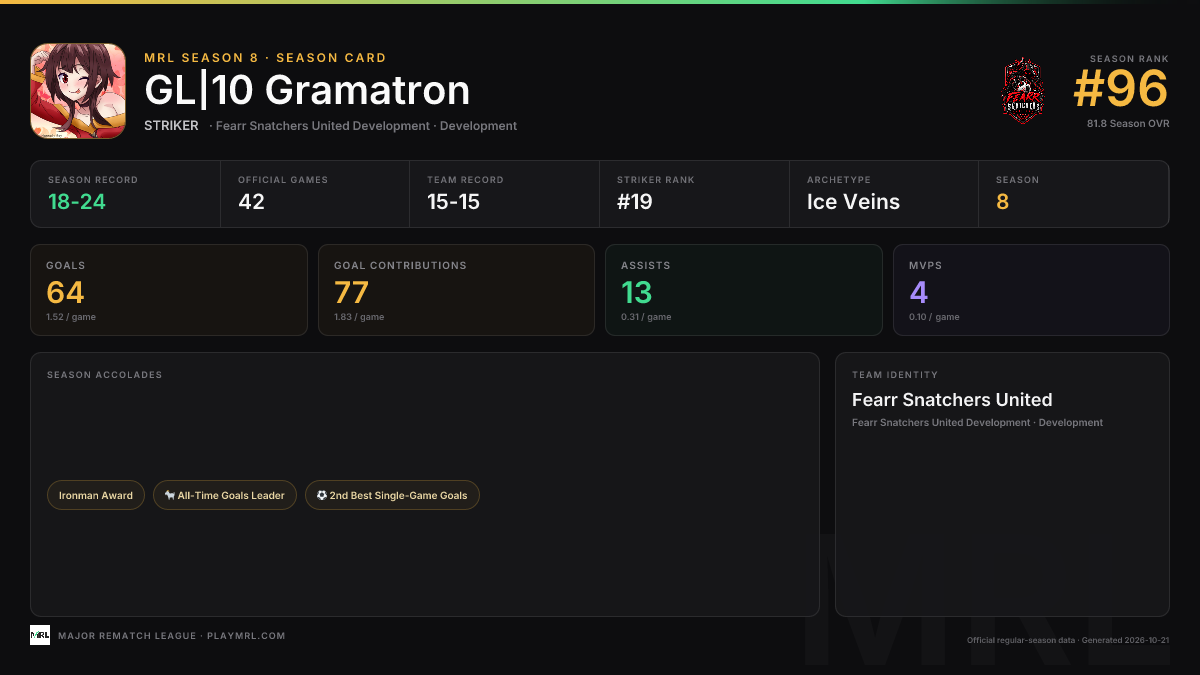Click the Season Accolades heading
This screenshot has height=675, width=1200.
tap(104, 375)
